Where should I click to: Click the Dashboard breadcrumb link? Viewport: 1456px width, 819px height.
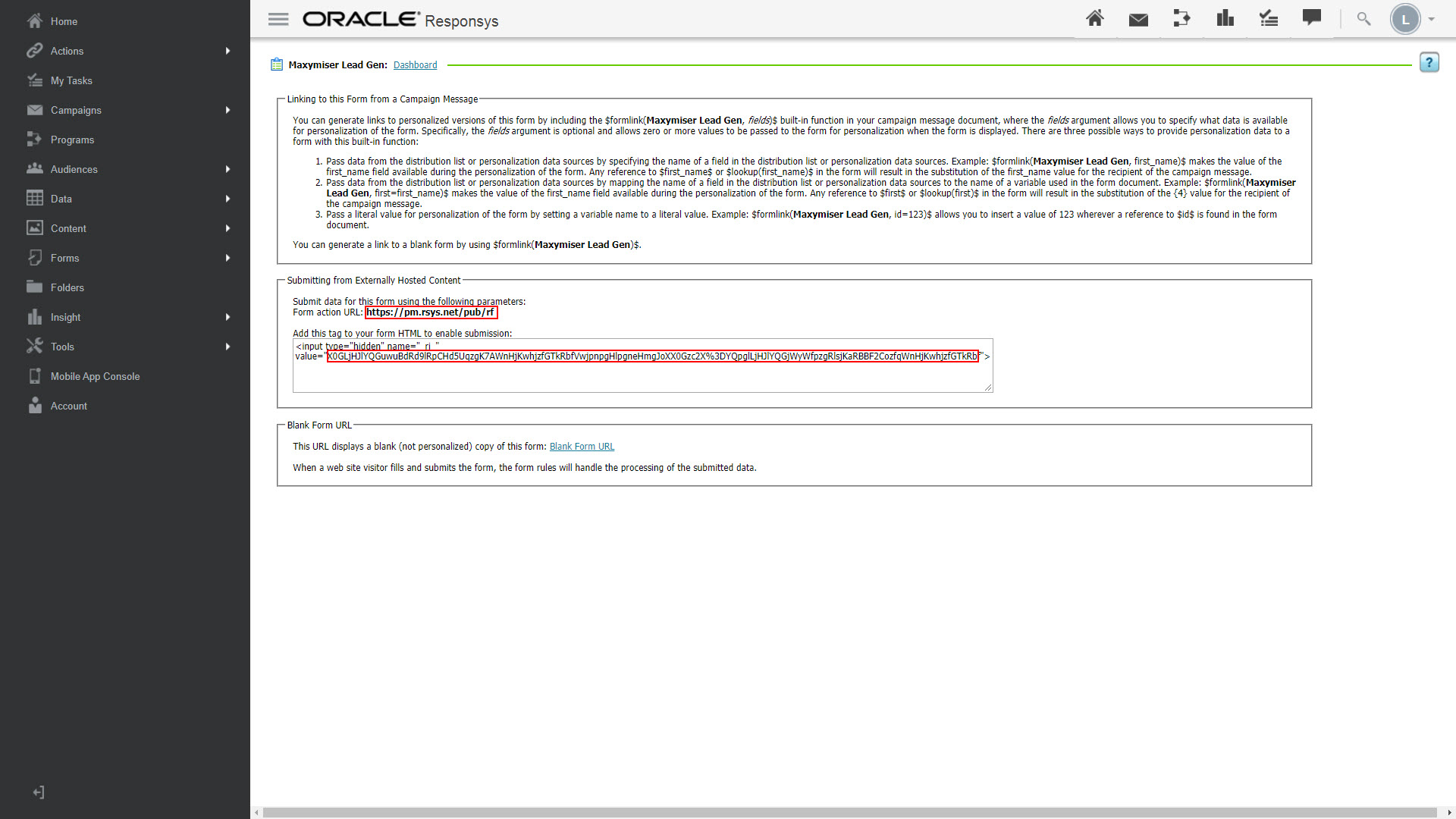click(x=415, y=65)
